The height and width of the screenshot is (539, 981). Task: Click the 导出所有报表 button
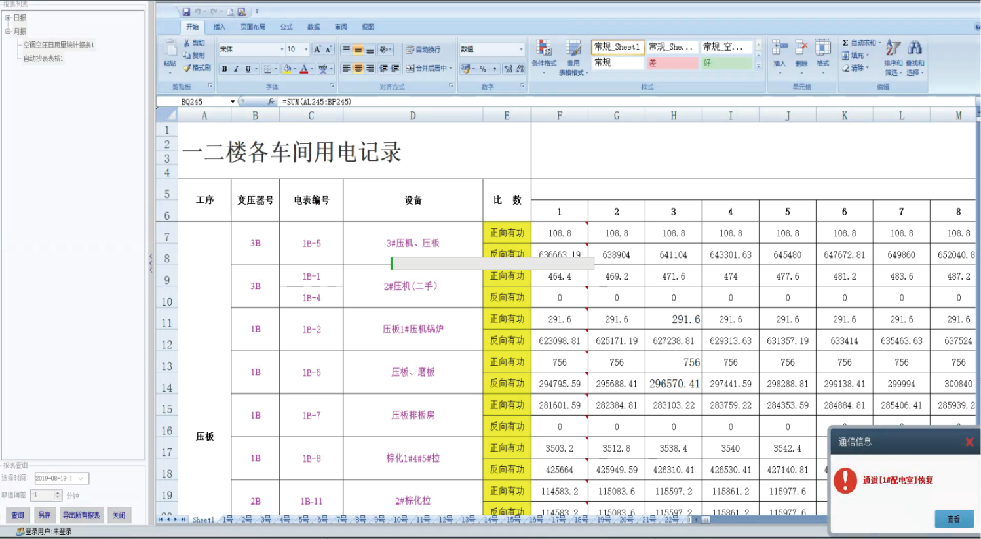pos(81,515)
